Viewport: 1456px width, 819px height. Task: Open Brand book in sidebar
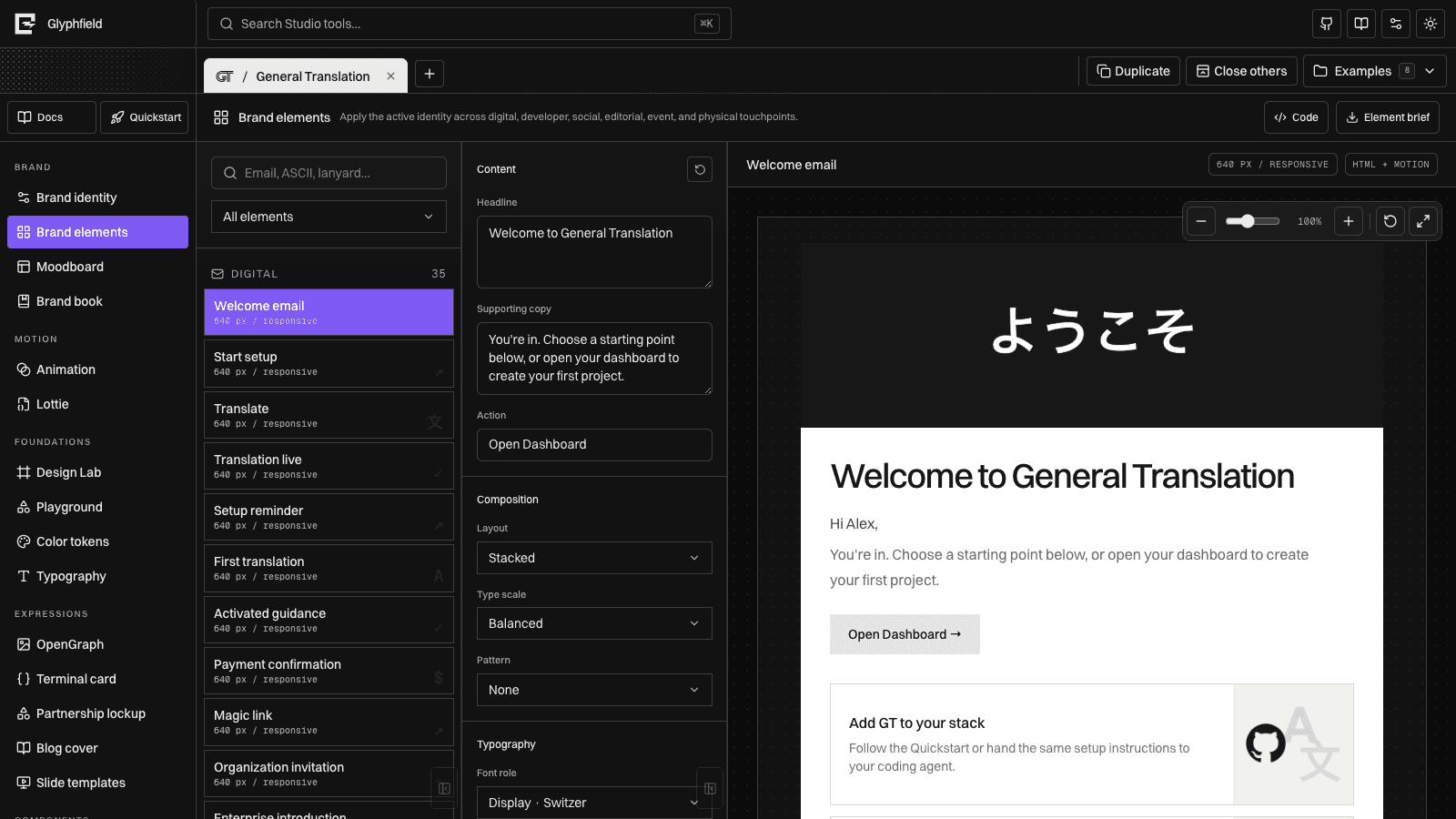(x=97, y=301)
